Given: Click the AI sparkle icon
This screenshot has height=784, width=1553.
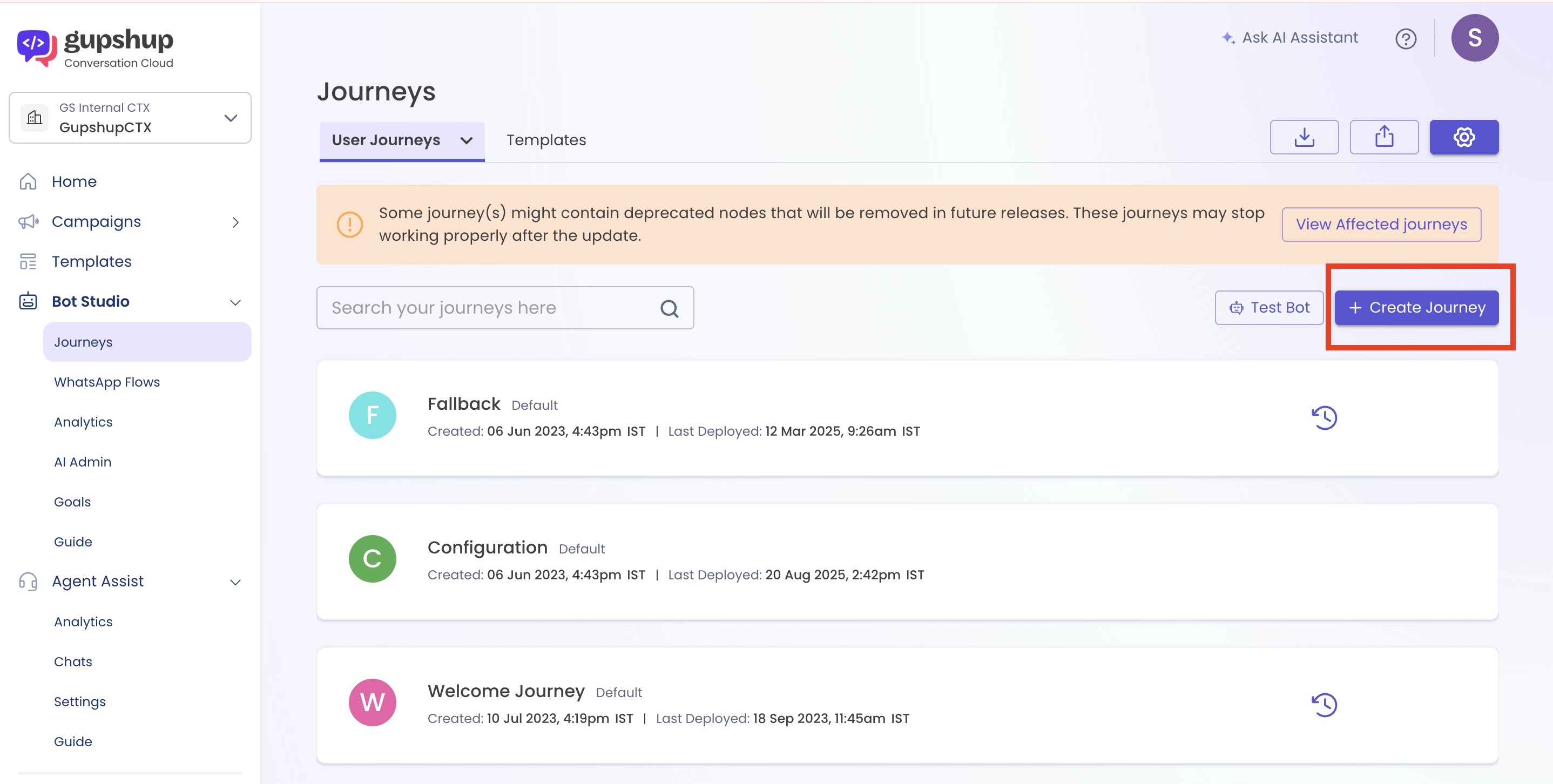Looking at the screenshot, I should (1228, 38).
